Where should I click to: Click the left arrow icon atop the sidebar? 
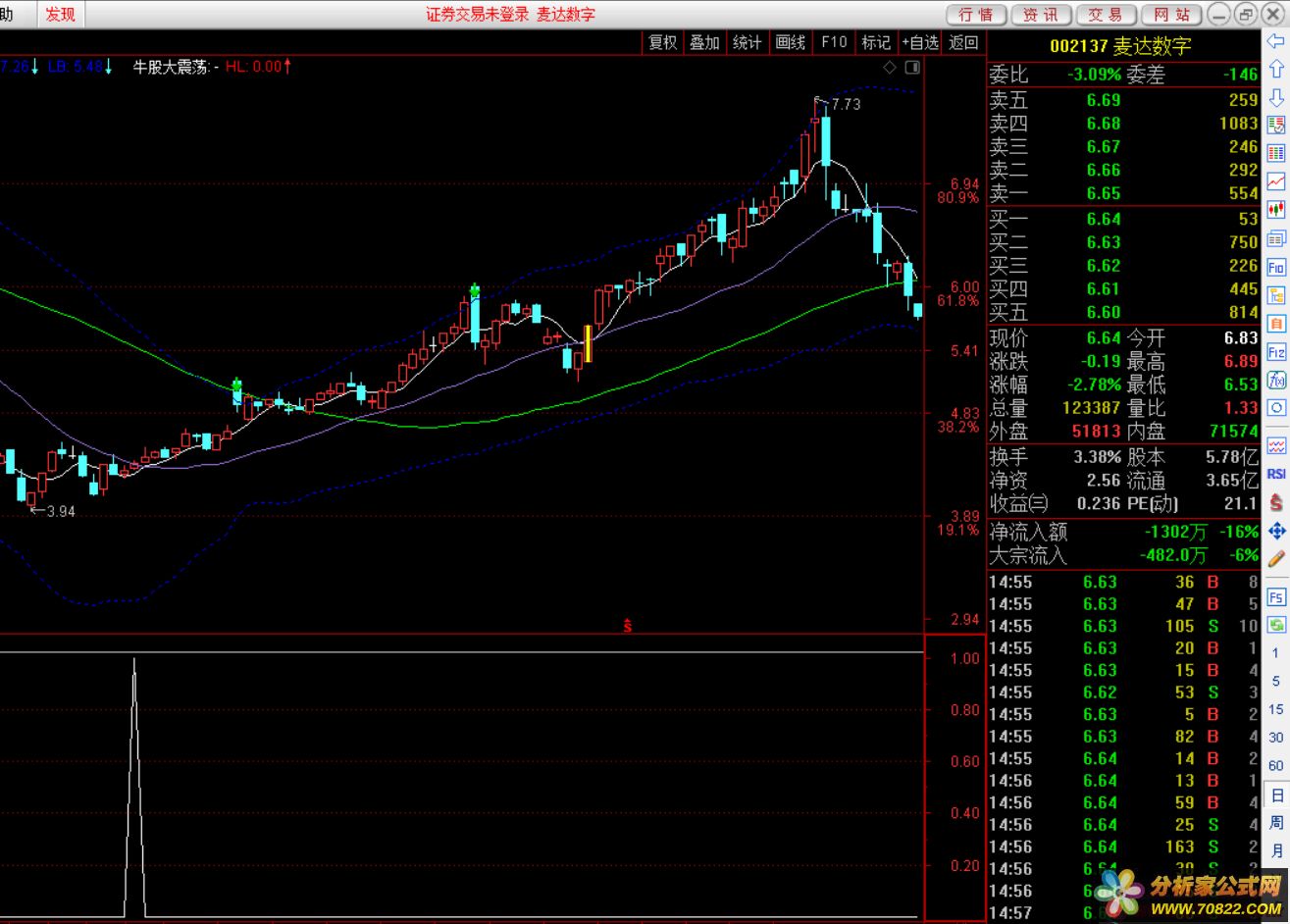(1276, 41)
